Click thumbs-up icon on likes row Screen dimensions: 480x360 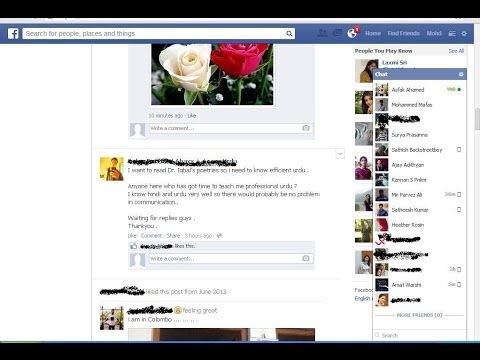[x=134, y=246]
